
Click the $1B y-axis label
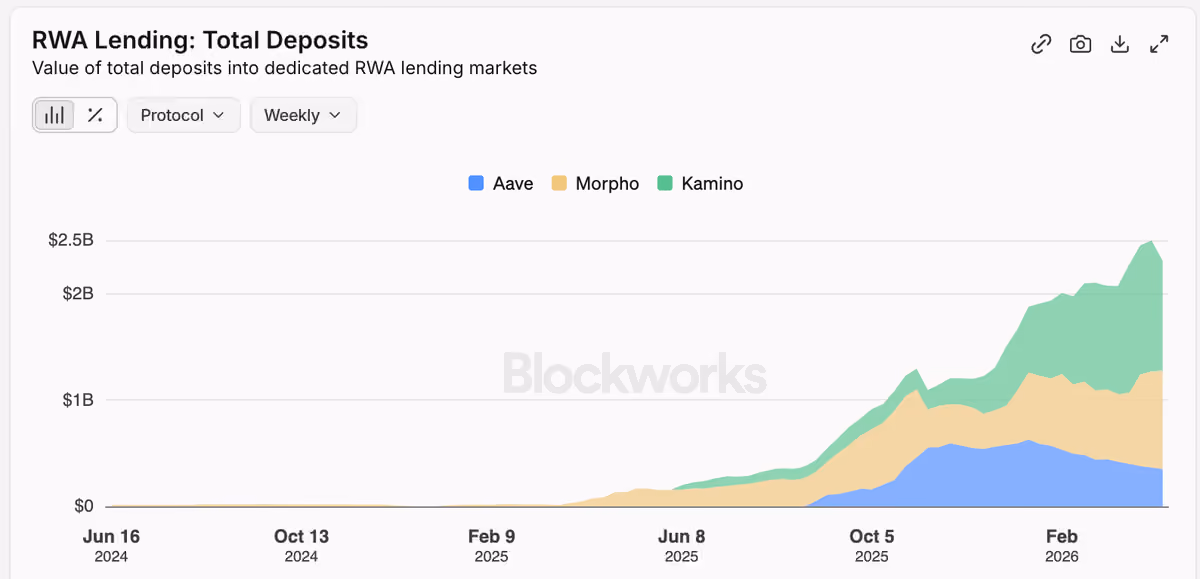(x=77, y=400)
